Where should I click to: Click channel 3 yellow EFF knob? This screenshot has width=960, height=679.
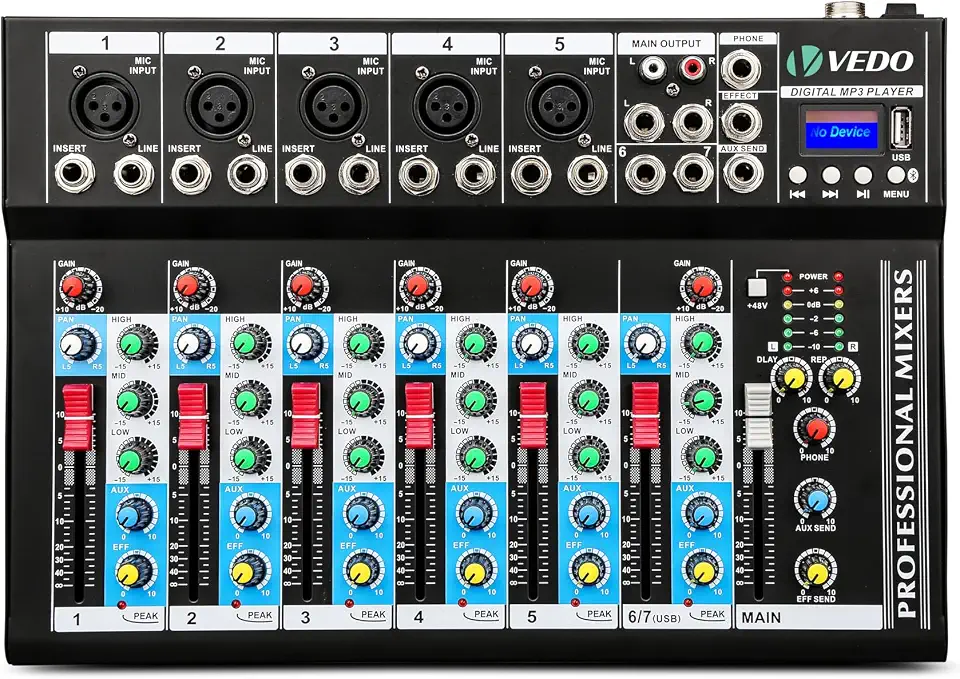click(359, 574)
